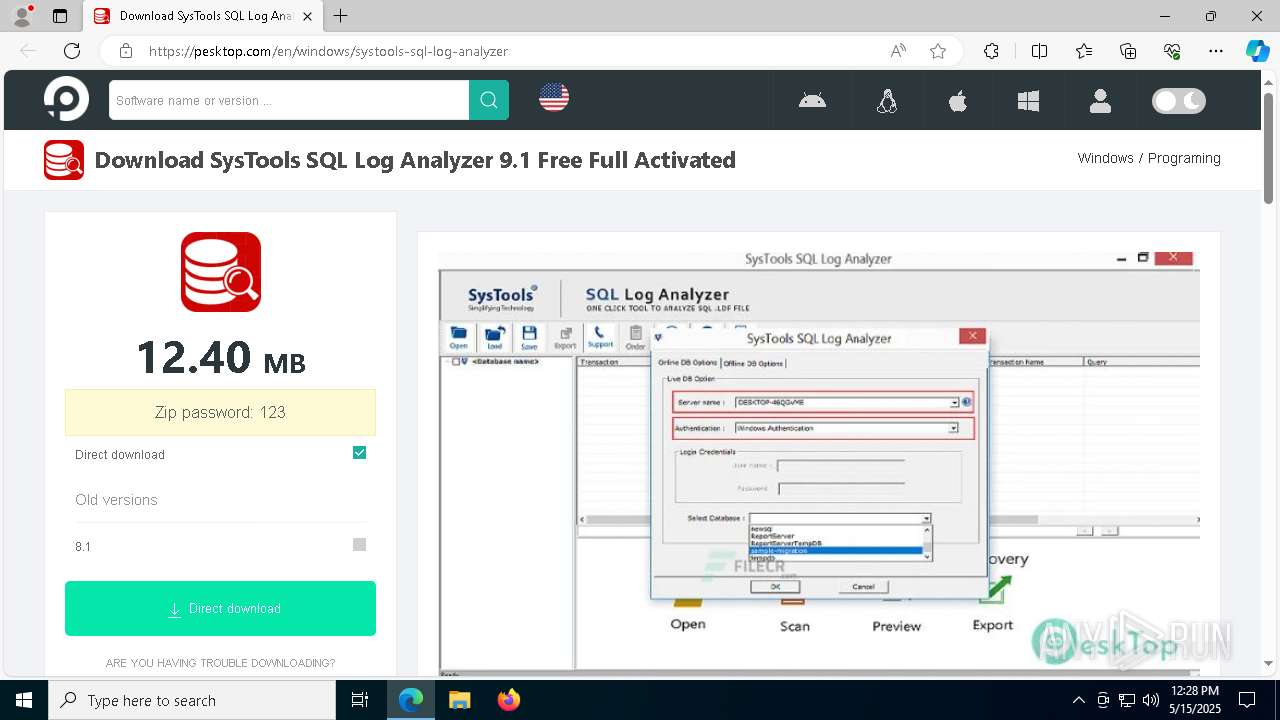Click the browser address bar URL
Image resolution: width=1280 pixels, height=720 pixels.
328,51
